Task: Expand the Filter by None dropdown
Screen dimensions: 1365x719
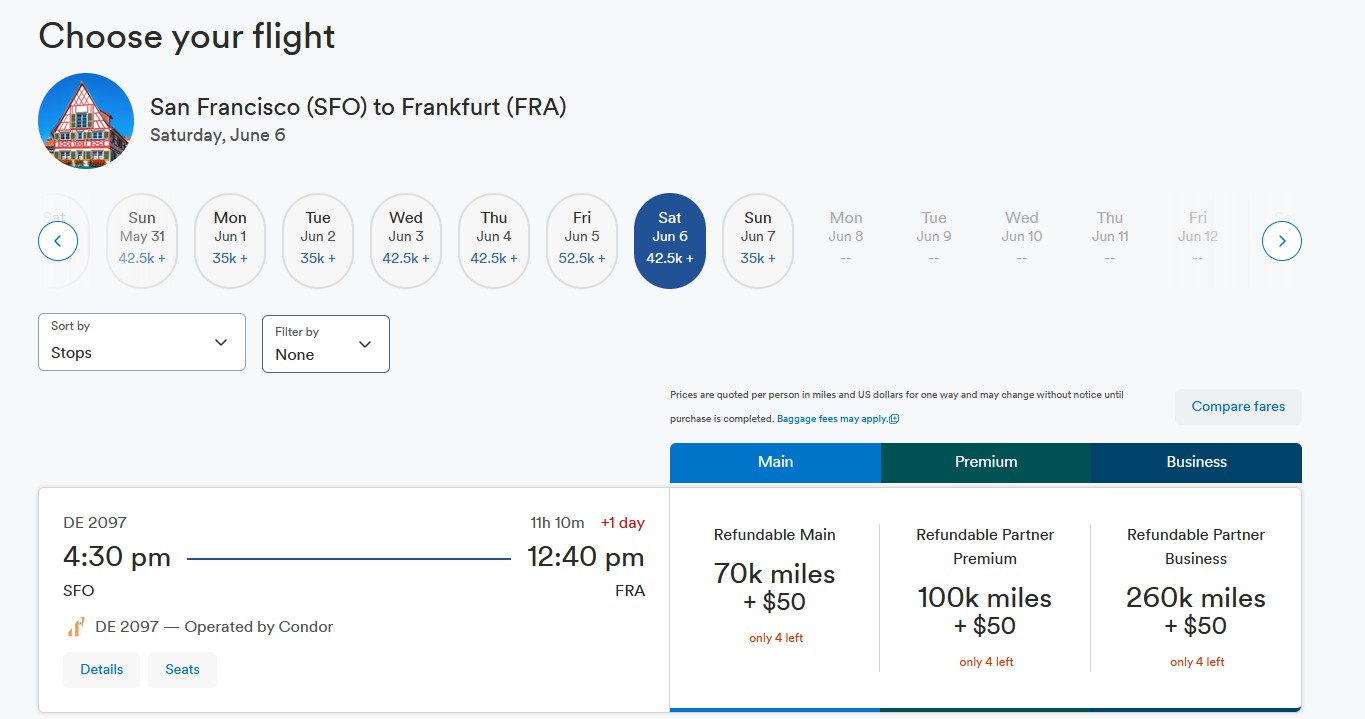Action: 325,344
